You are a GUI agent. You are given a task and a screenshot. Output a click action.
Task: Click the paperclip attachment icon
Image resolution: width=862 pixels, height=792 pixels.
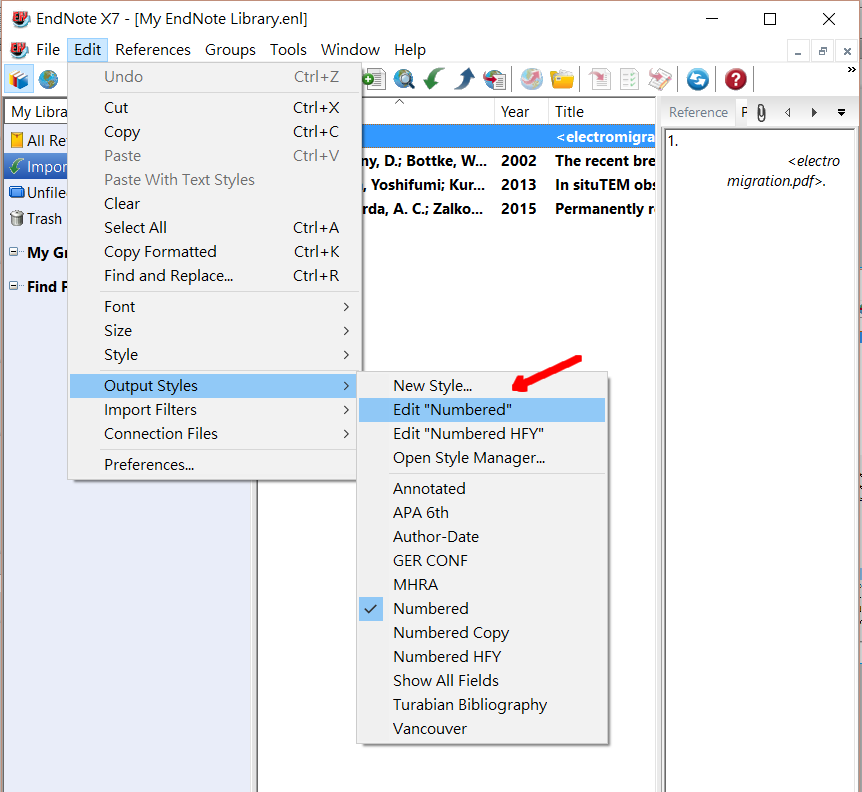tap(761, 113)
